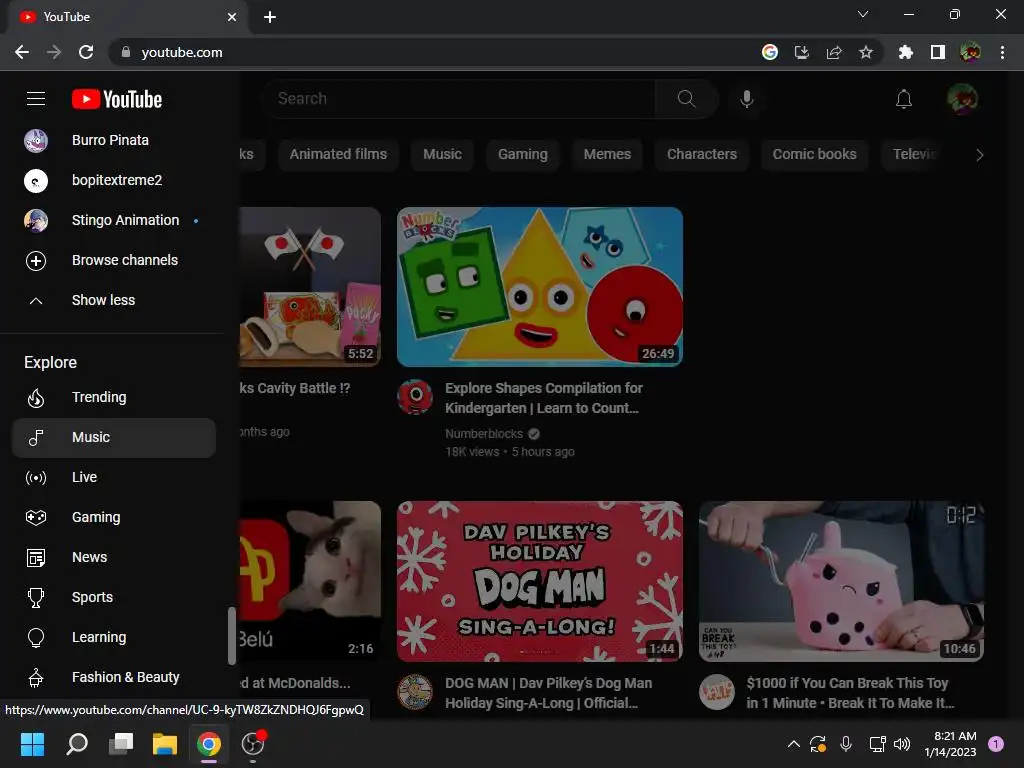This screenshot has height=768, width=1024.
Task: Start voice search with microphone icon
Action: 746,99
